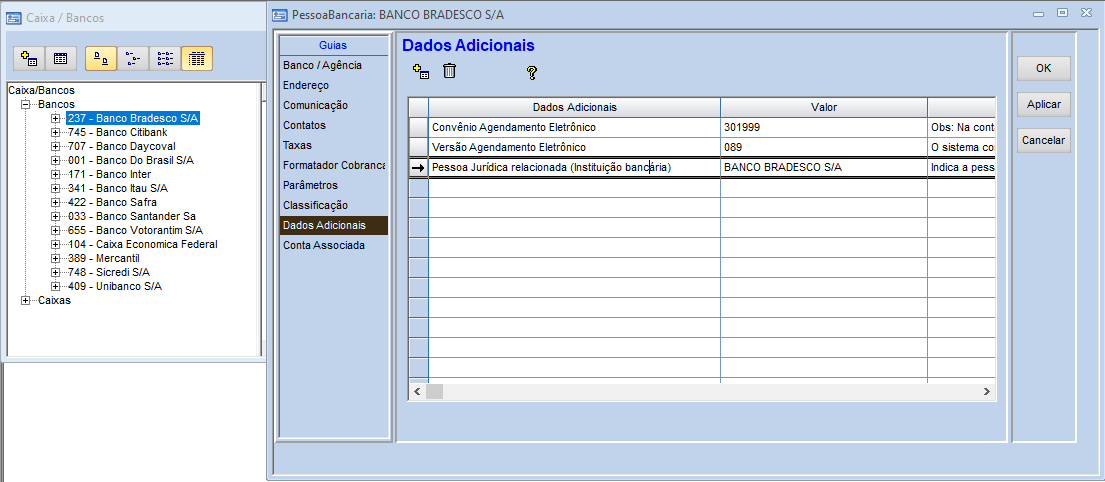
Task: Open the Formatador Cobranca guide
Action: (333, 166)
